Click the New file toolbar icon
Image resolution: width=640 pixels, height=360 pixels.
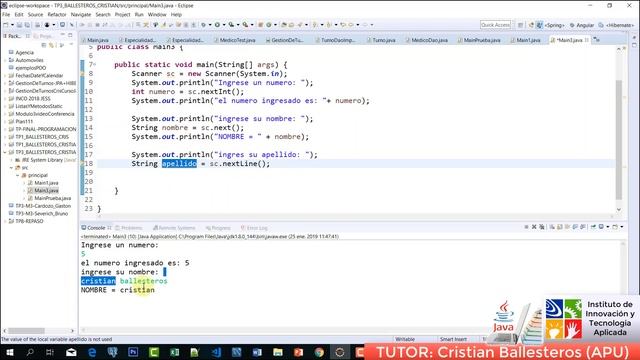(x=6, y=25)
